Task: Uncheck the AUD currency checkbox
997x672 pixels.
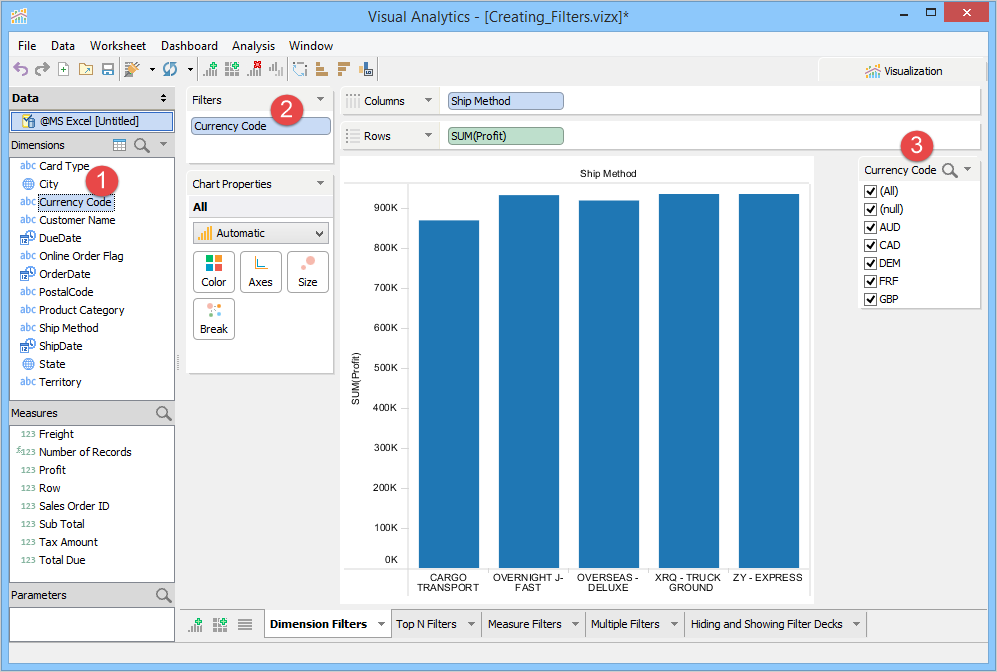Action: pyautogui.click(x=870, y=227)
